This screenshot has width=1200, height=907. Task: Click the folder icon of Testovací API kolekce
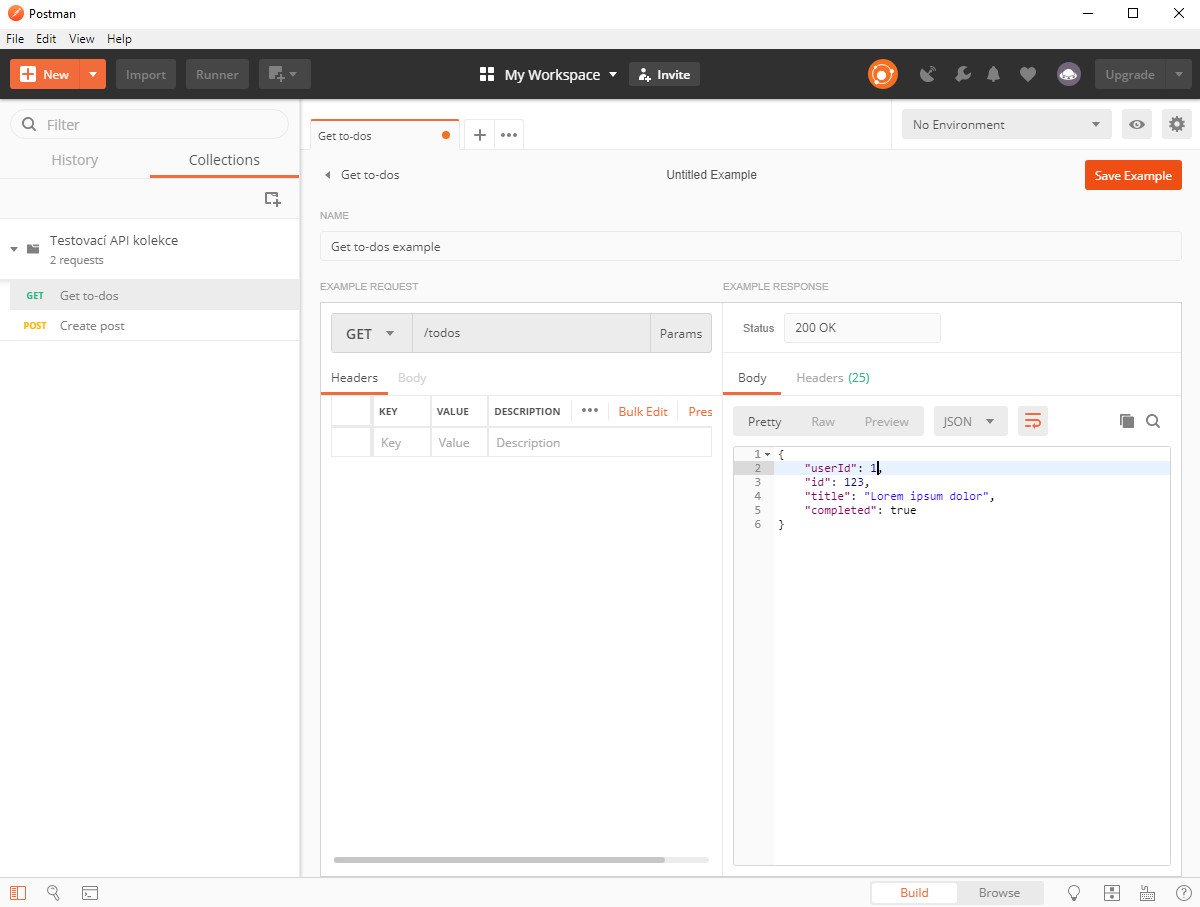(33, 249)
